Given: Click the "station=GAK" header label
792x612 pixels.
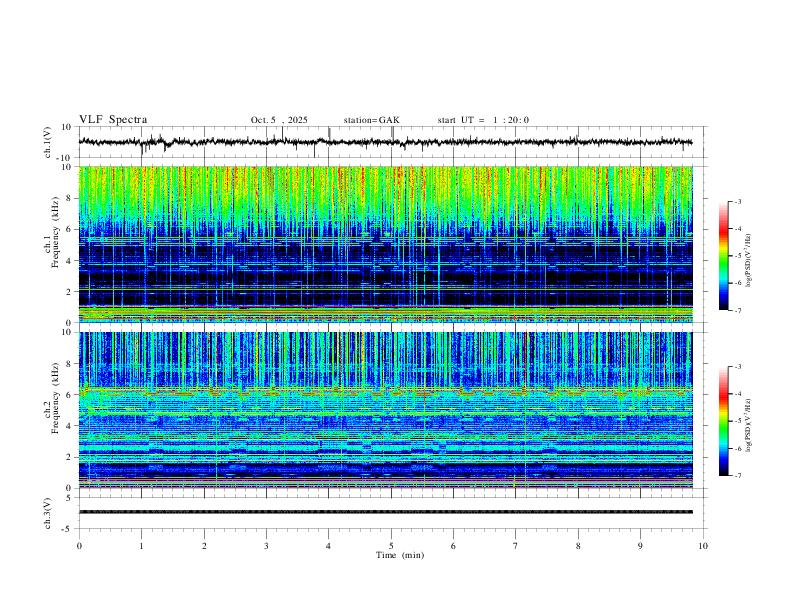Looking at the screenshot, I should (x=371, y=120).
